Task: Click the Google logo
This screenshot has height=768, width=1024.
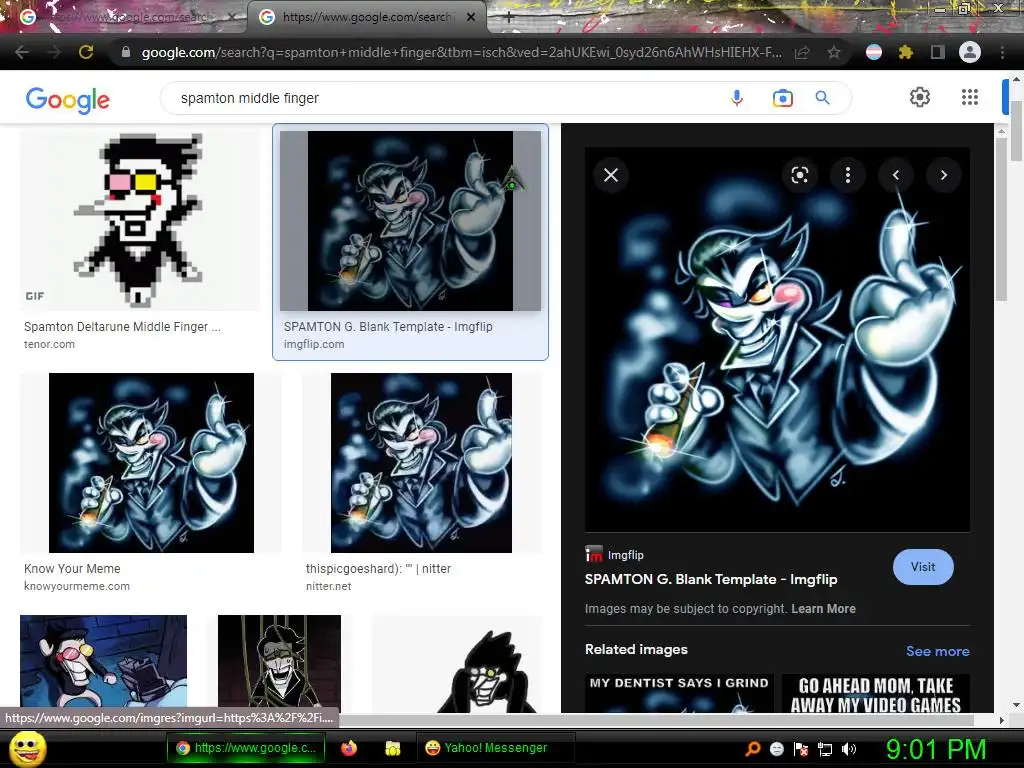Action: [x=68, y=100]
